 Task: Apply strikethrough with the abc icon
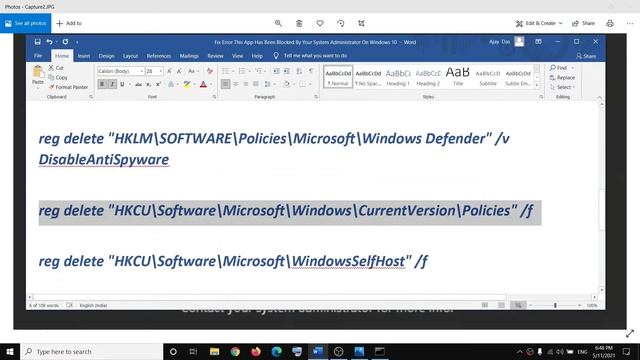pos(138,84)
